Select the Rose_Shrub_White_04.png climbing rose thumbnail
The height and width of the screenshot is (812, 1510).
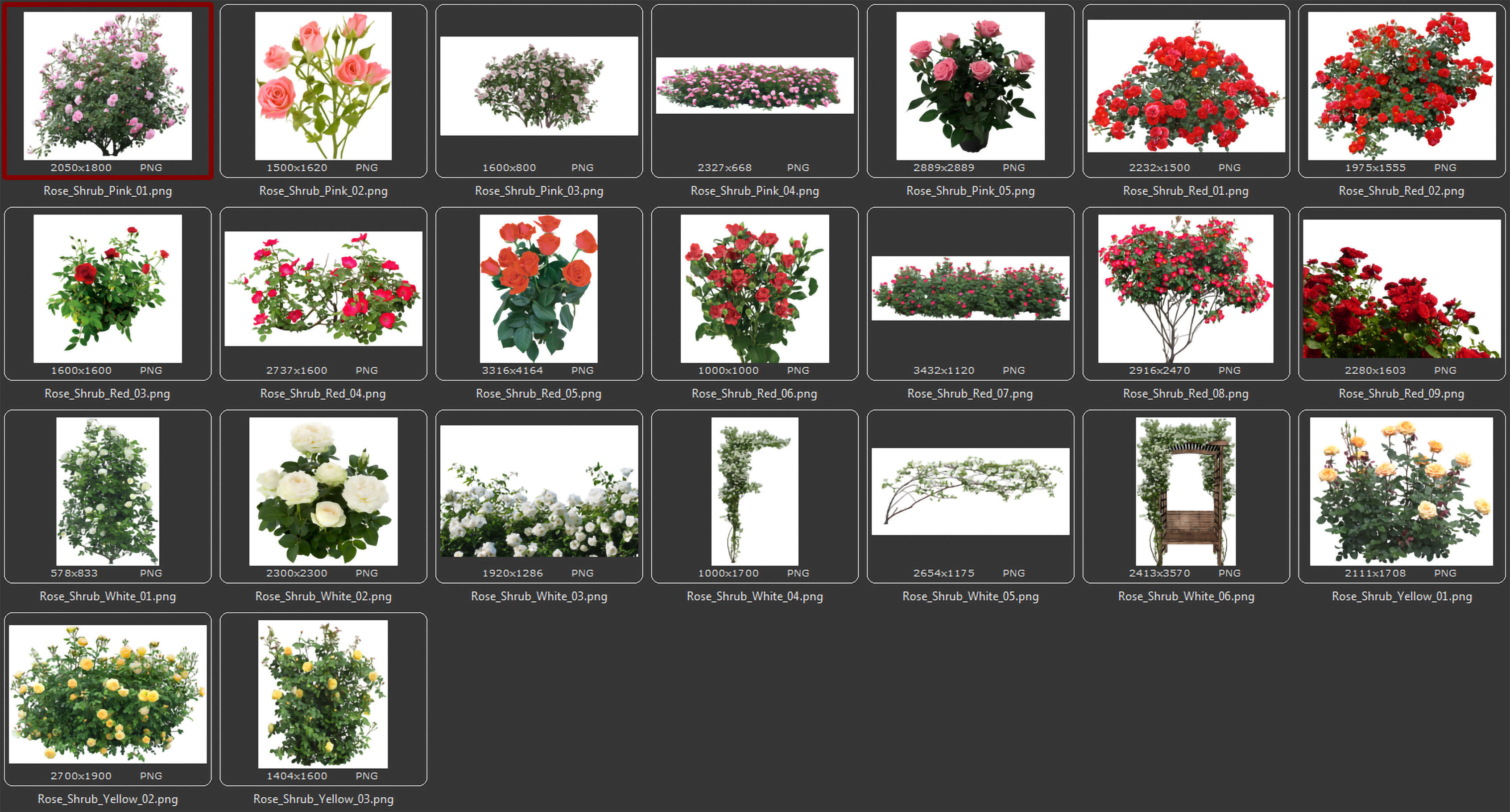pyautogui.click(x=754, y=491)
